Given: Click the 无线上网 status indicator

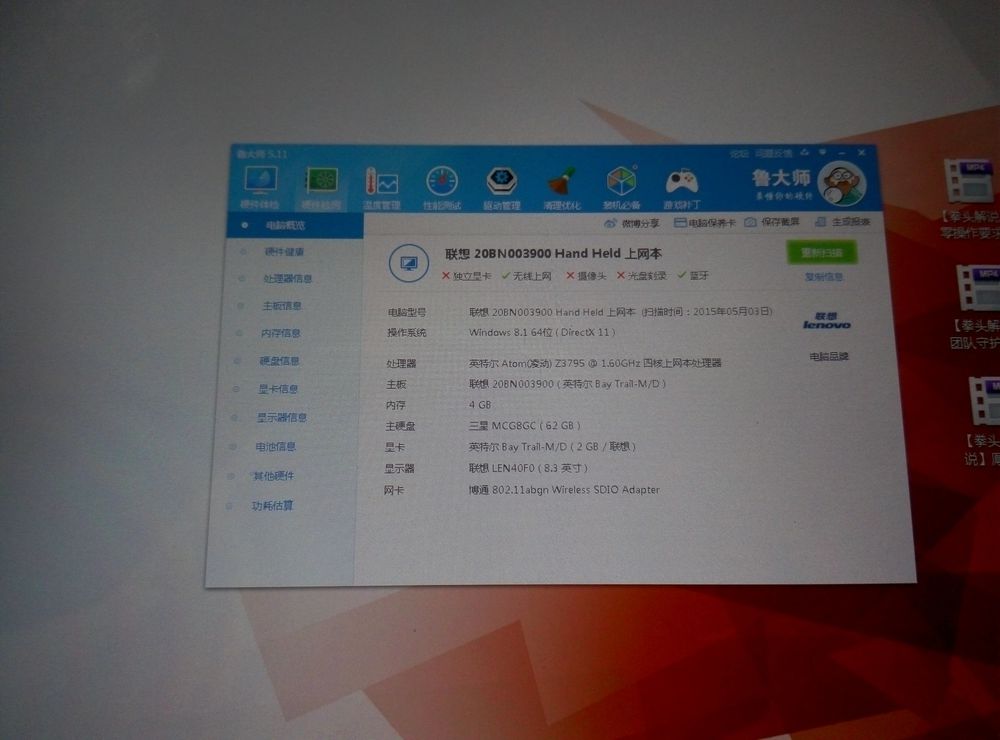Looking at the screenshot, I should (526, 276).
